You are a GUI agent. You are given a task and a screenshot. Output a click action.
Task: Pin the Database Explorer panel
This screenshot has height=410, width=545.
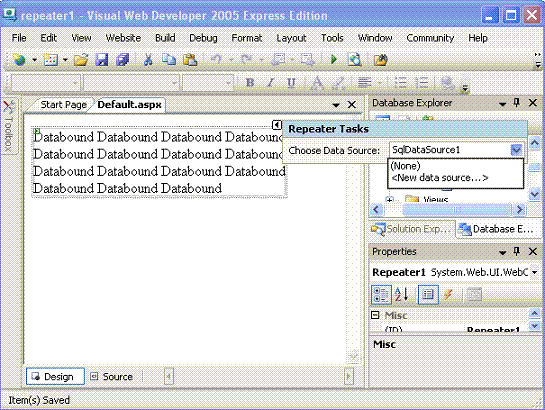517,102
